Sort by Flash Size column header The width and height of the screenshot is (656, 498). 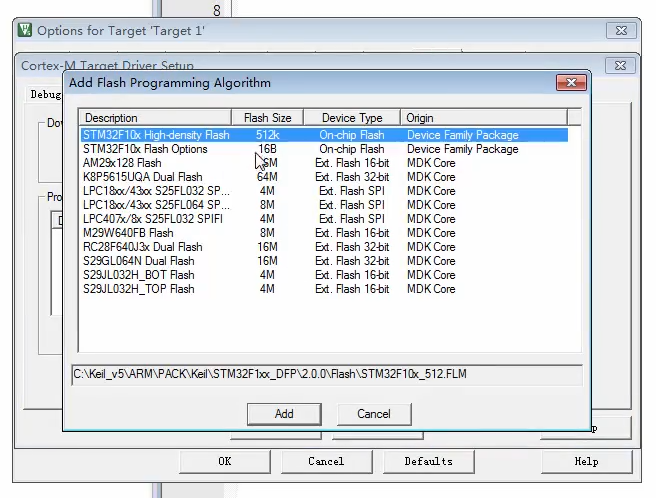click(x=267, y=118)
